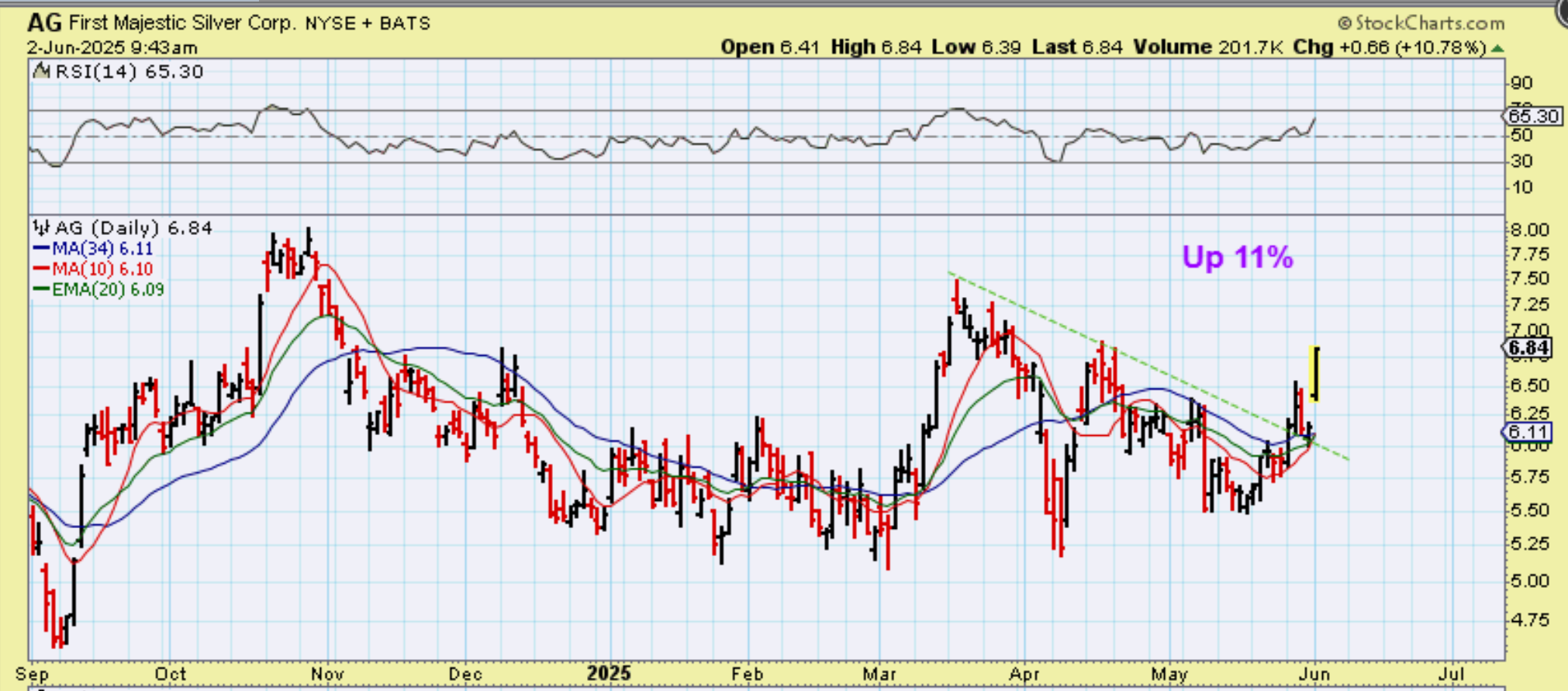Click the Feb label on the date axis

[748, 674]
